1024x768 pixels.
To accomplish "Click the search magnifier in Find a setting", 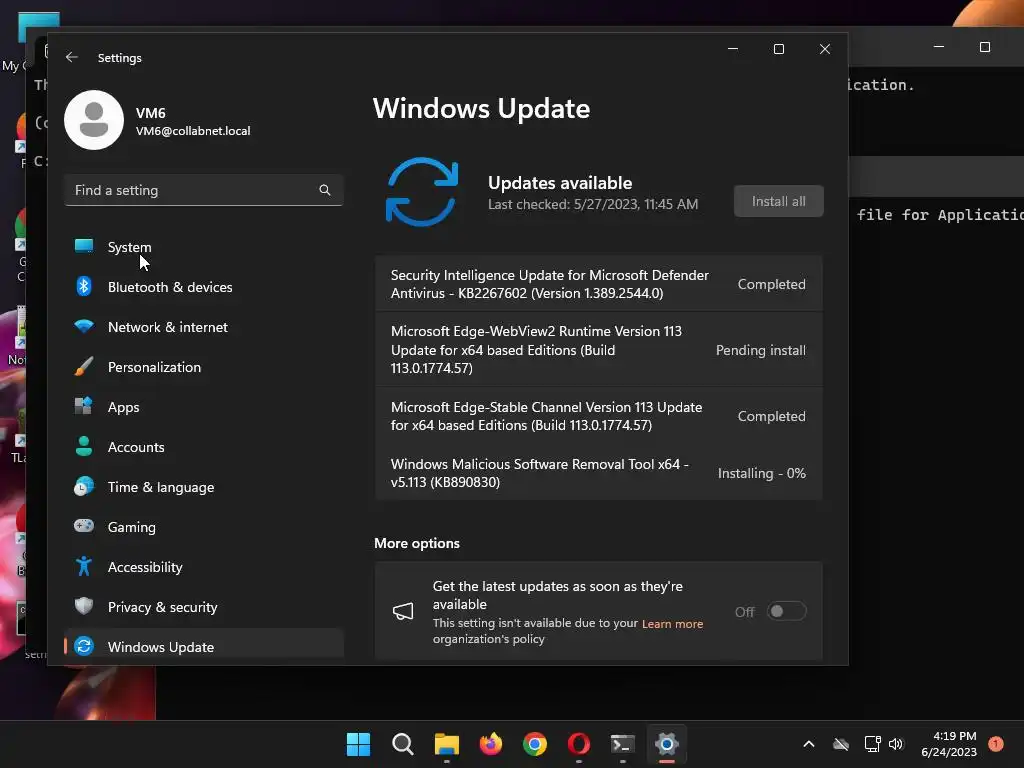I will tap(325, 190).
